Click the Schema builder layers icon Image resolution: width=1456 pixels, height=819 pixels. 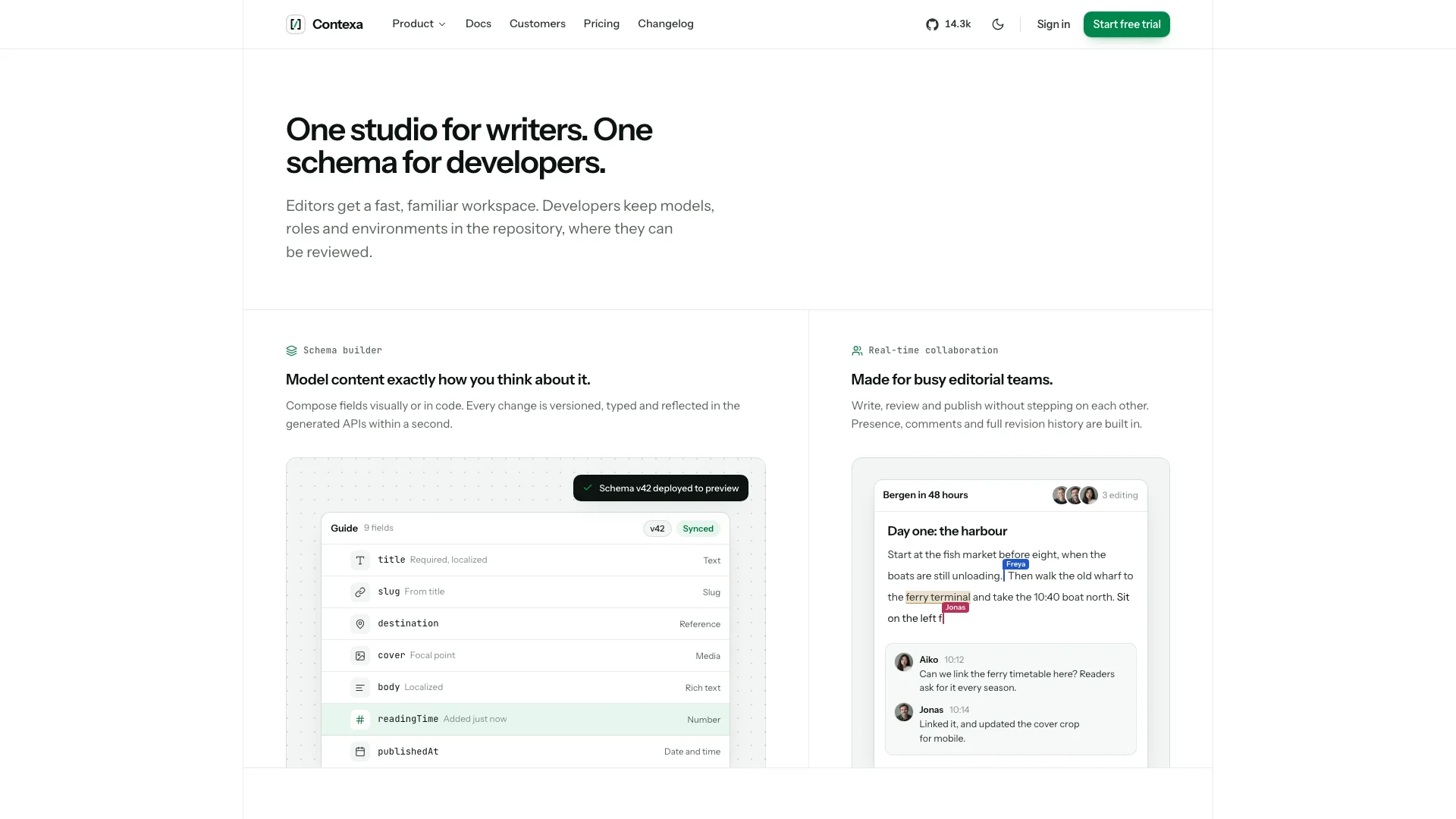point(291,350)
